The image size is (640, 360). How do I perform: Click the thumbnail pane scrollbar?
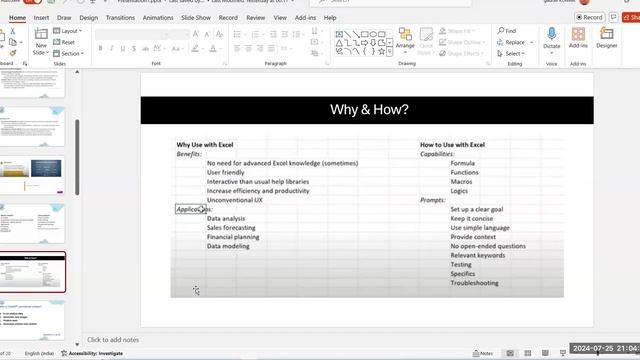(x=77, y=157)
